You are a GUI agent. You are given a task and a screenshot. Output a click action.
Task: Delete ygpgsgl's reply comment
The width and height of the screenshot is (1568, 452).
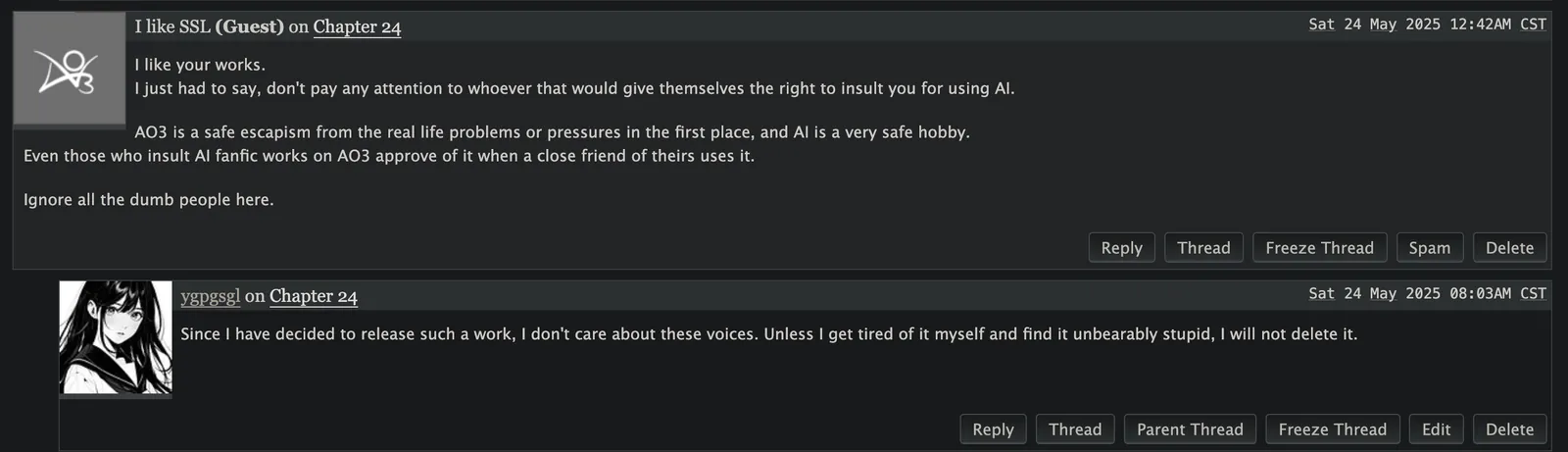click(1509, 429)
